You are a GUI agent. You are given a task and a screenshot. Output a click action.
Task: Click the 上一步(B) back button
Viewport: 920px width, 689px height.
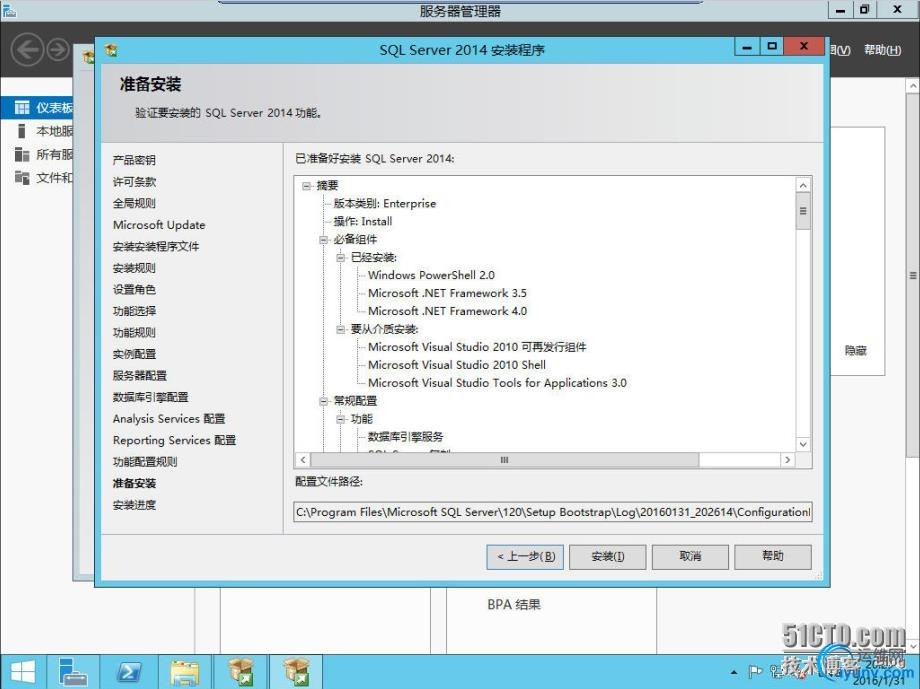point(525,556)
